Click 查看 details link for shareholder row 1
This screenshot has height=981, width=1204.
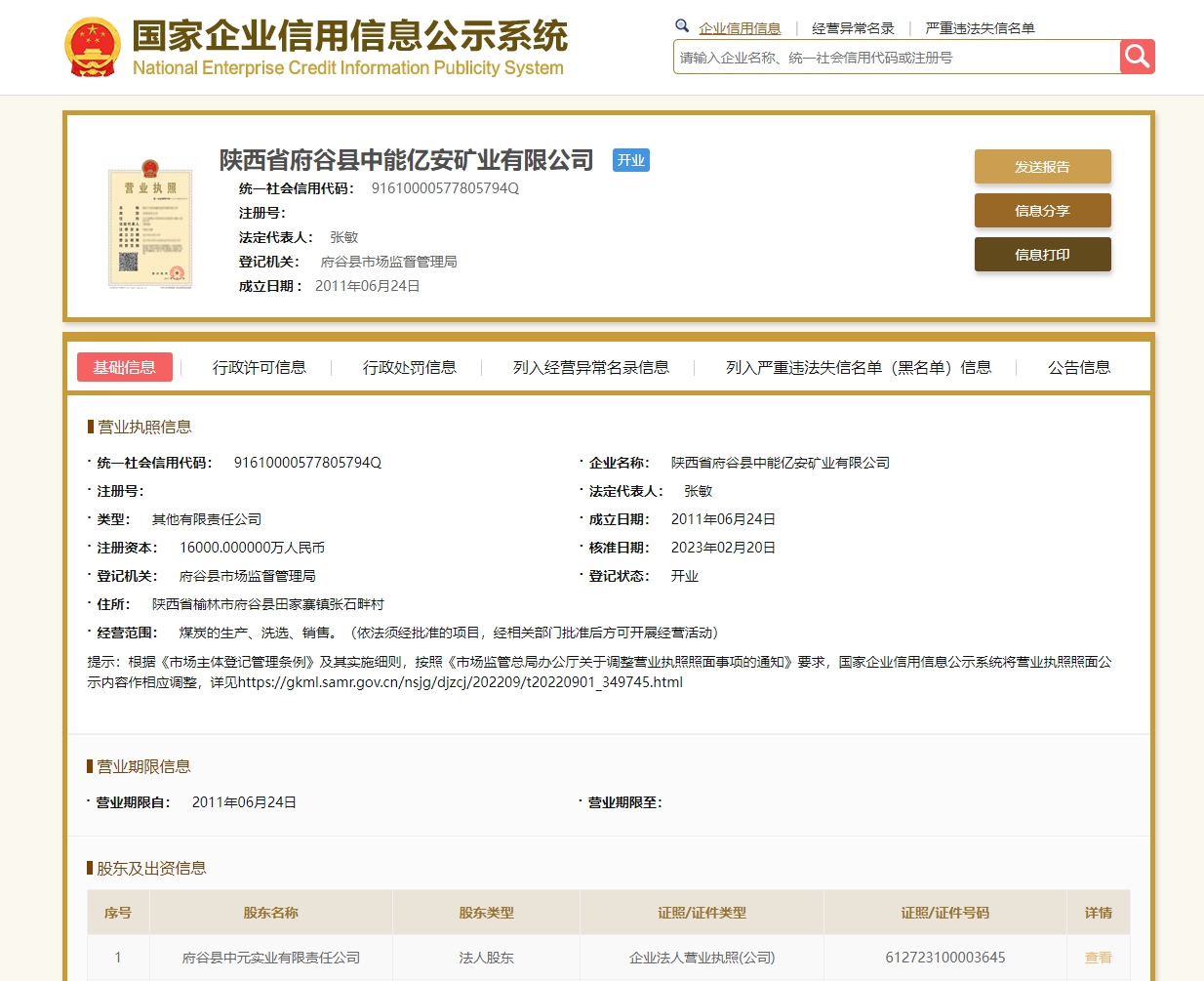(1098, 958)
